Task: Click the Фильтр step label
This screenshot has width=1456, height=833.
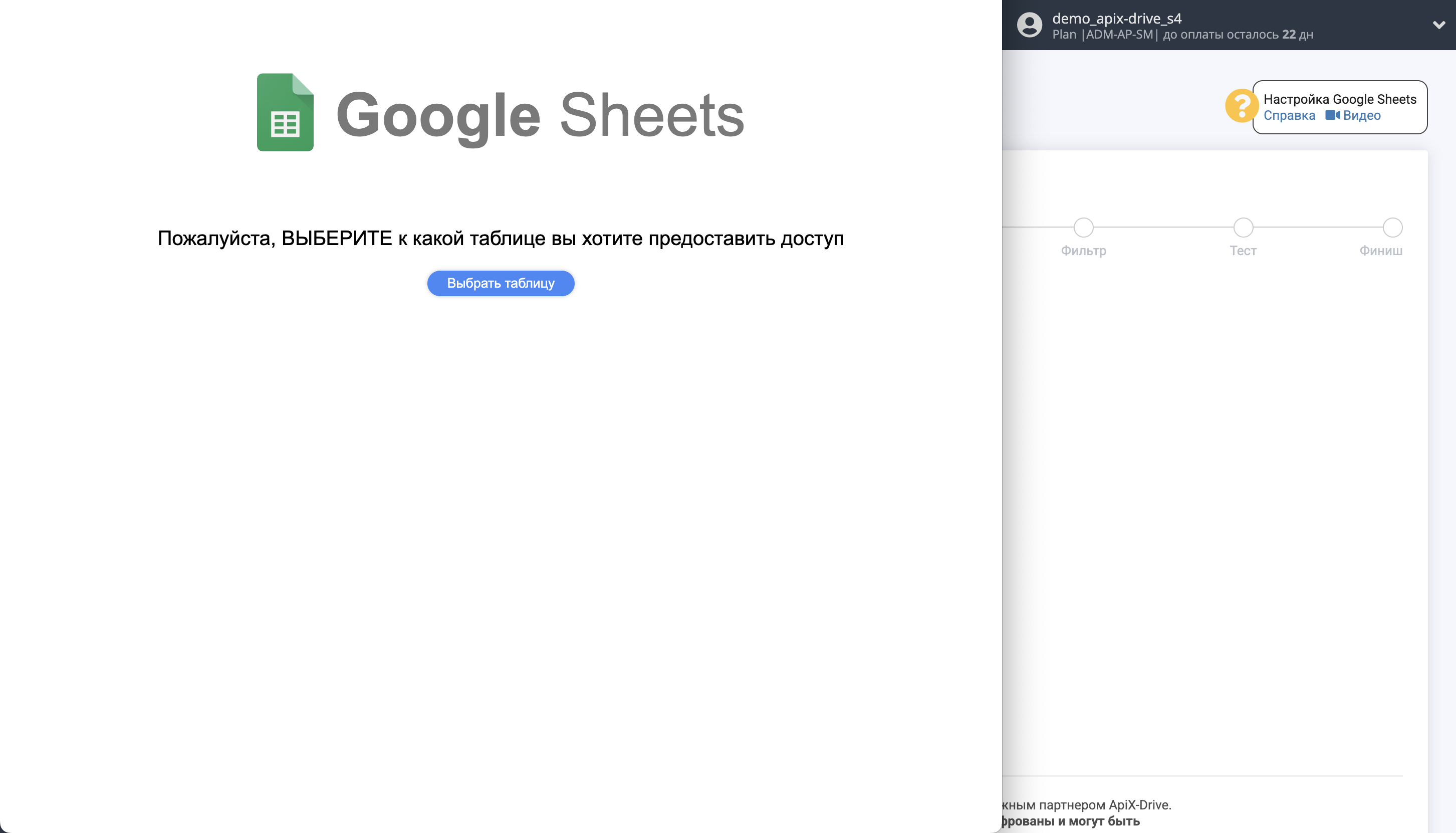Action: click(x=1083, y=251)
